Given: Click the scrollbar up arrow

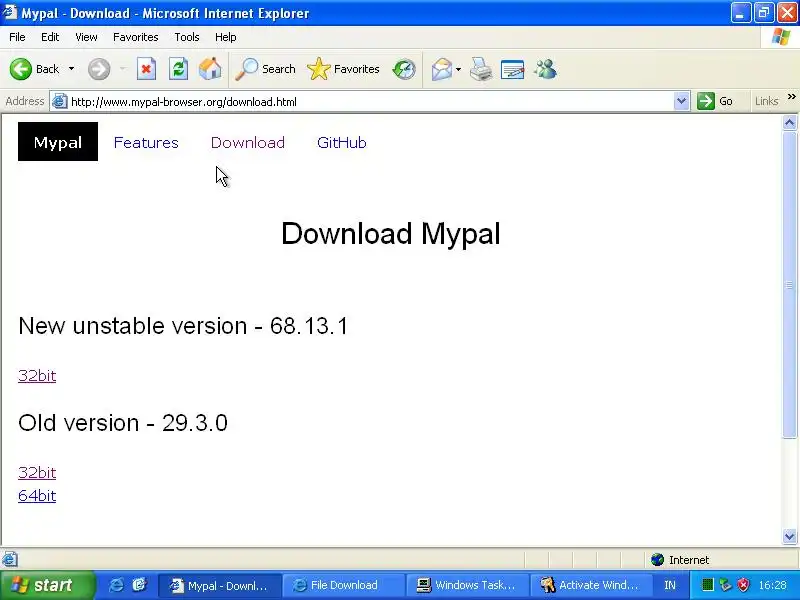Looking at the screenshot, I should click(789, 122).
